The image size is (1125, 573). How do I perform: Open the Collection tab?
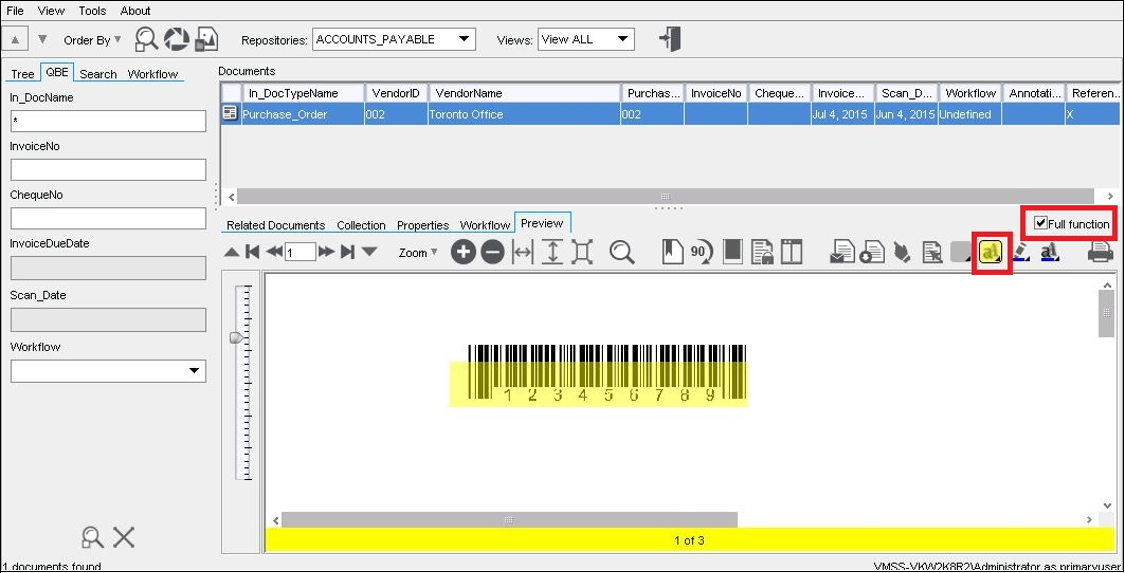[361, 225]
